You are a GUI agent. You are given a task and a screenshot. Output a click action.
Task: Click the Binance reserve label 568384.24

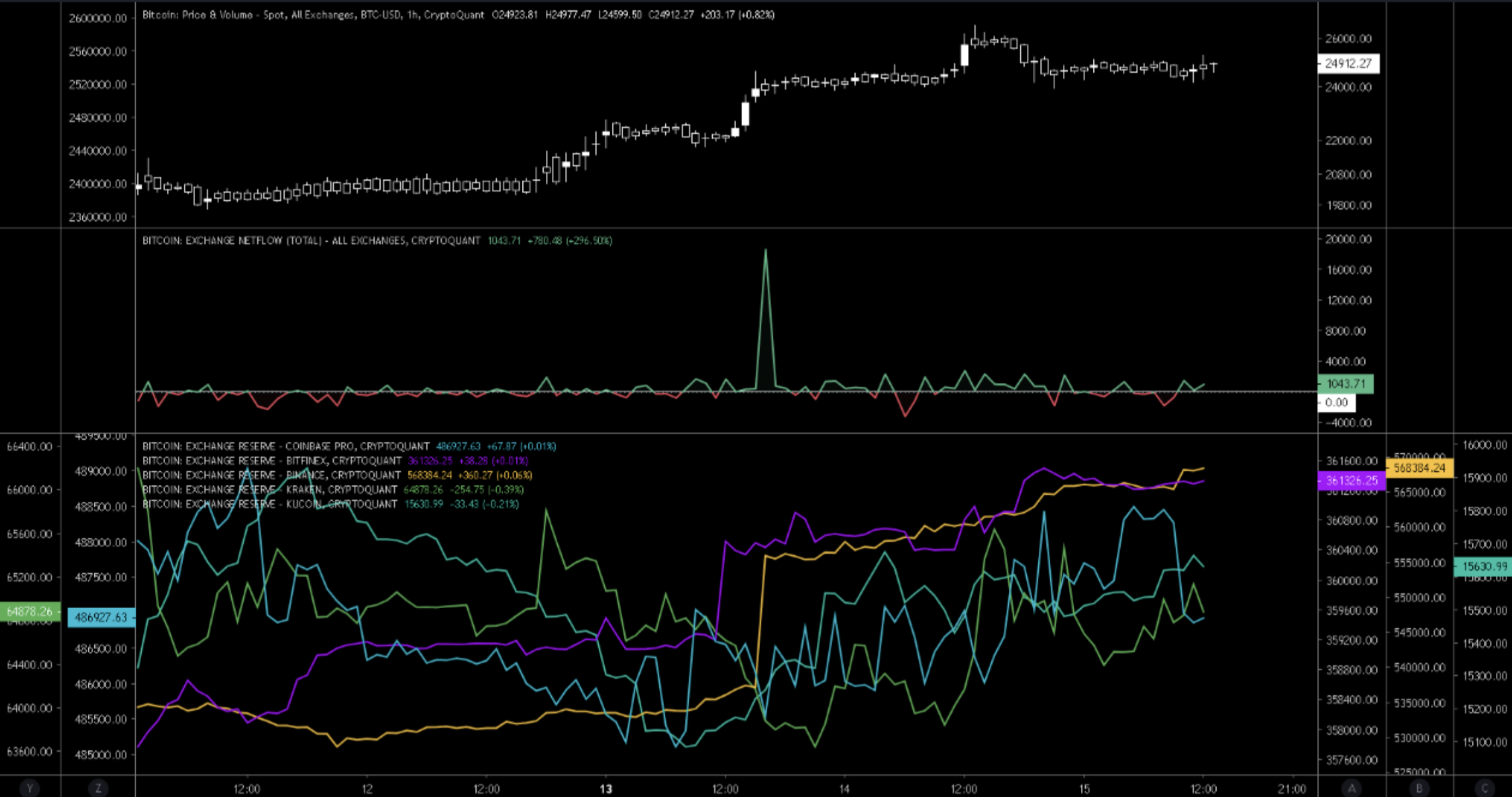click(1420, 468)
